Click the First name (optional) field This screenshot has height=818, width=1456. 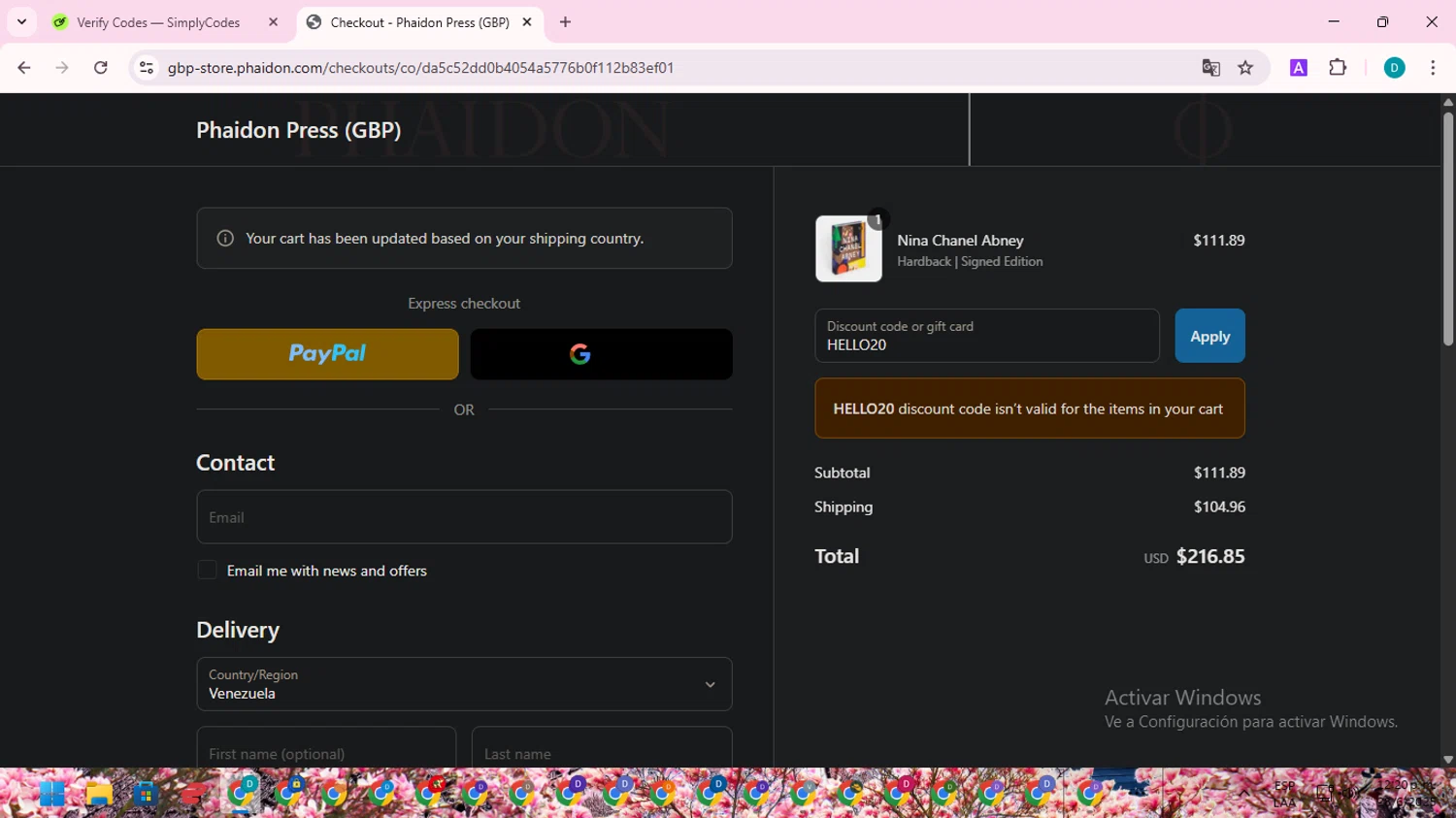click(326, 748)
